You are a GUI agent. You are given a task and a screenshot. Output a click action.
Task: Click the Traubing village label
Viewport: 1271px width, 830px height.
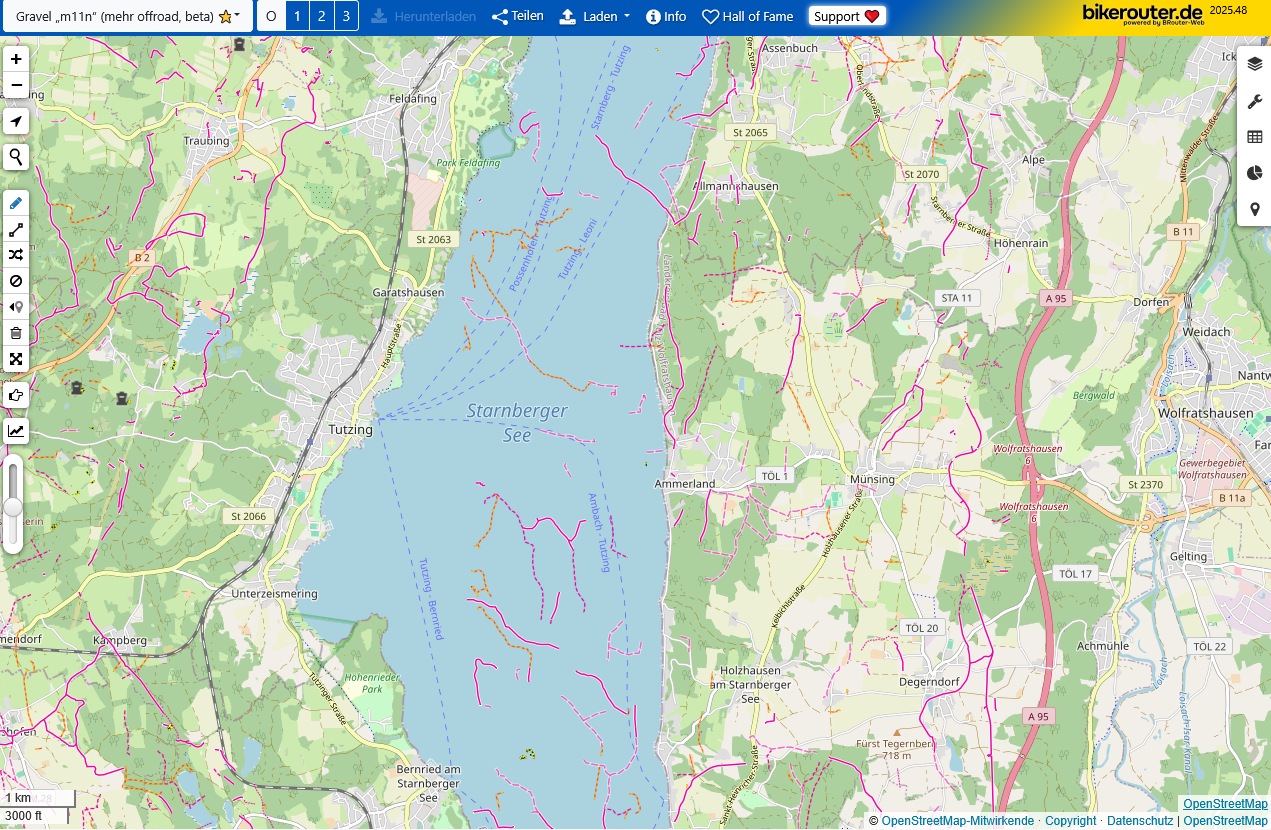point(206,141)
